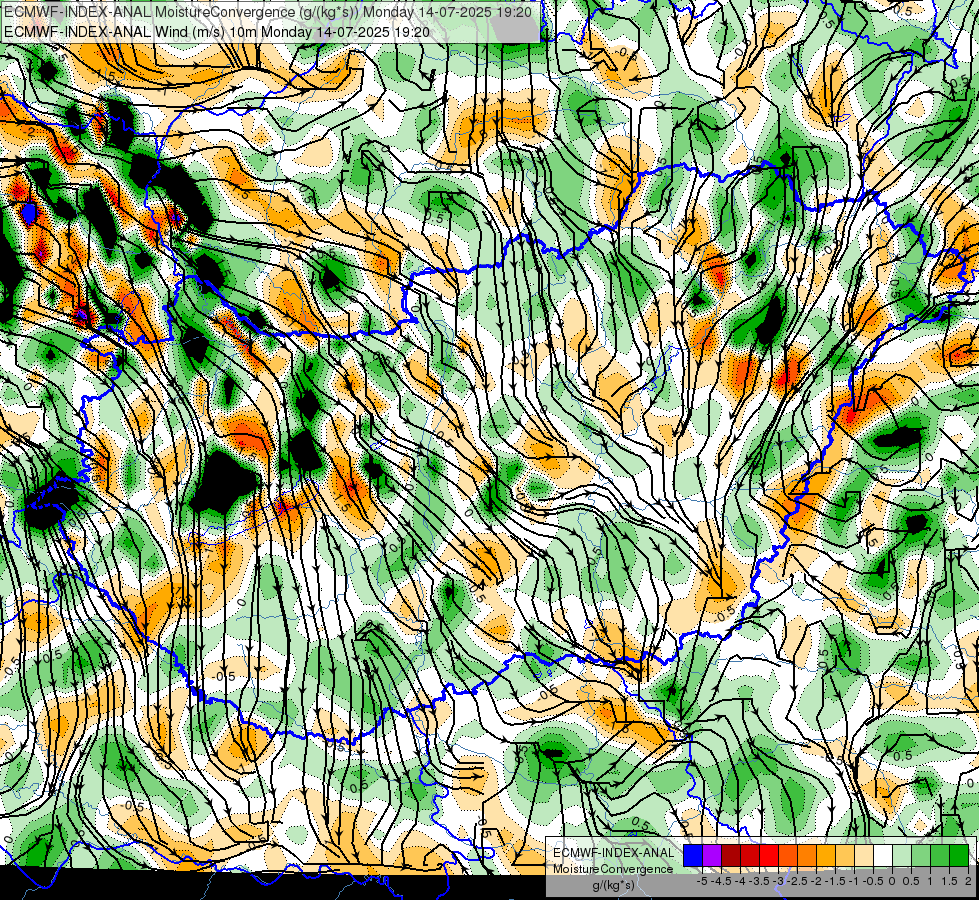Click 'ECMWF-INDEX-ANAL' label in the legend box
The width and height of the screenshot is (979, 900).
click(614, 853)
